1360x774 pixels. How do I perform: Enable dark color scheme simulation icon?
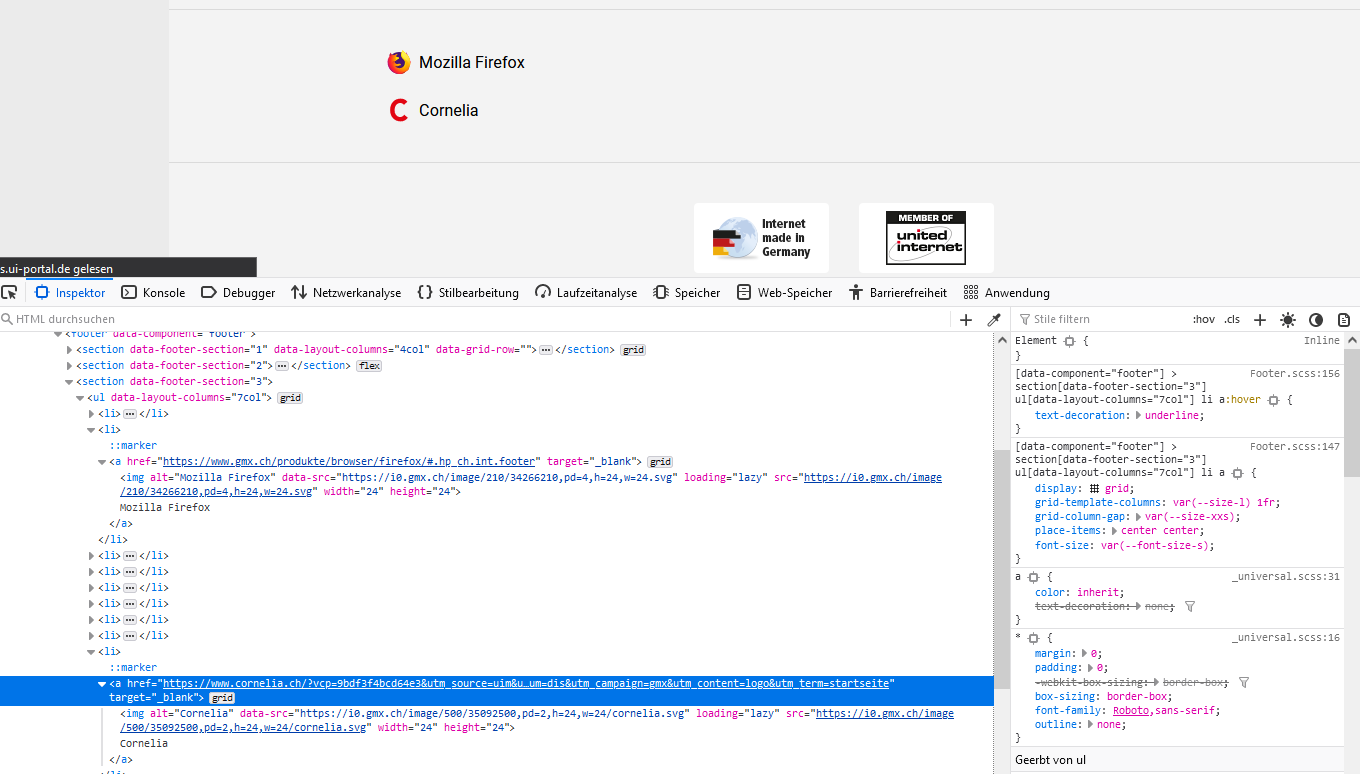pyautogui.click(x=1316, y=319)
